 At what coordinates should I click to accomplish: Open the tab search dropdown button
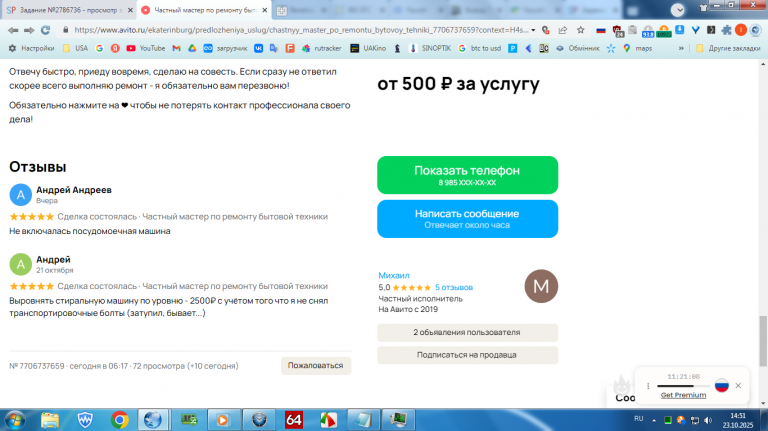coord(678,10)
